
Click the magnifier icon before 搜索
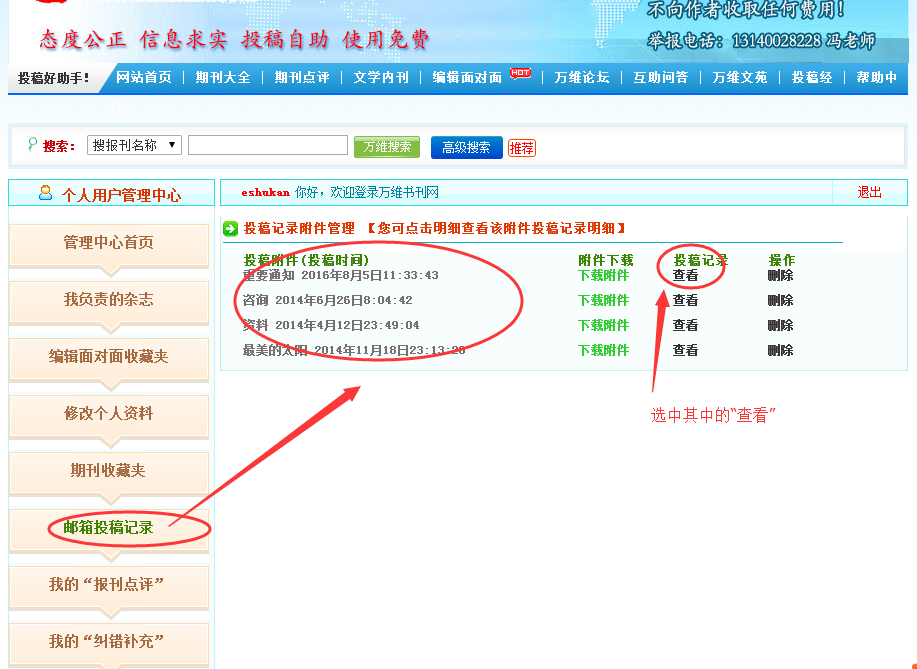click(x=32, y=145)
